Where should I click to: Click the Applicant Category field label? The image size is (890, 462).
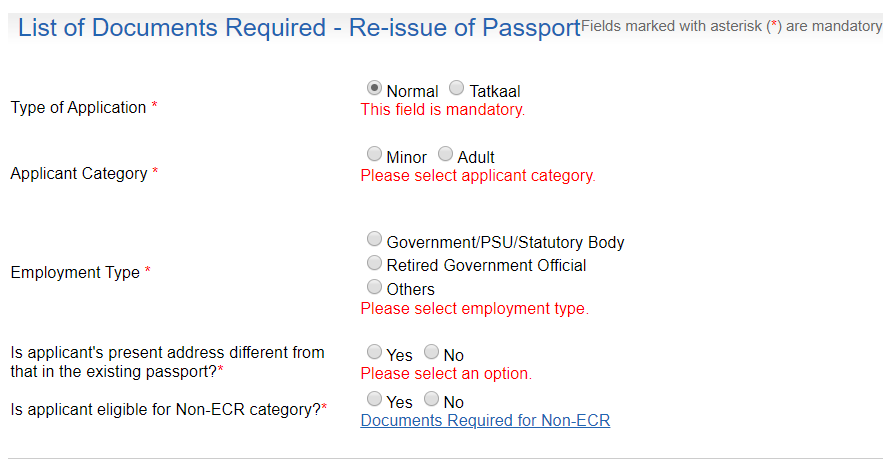pyautogui.click(x=78, y=174)
